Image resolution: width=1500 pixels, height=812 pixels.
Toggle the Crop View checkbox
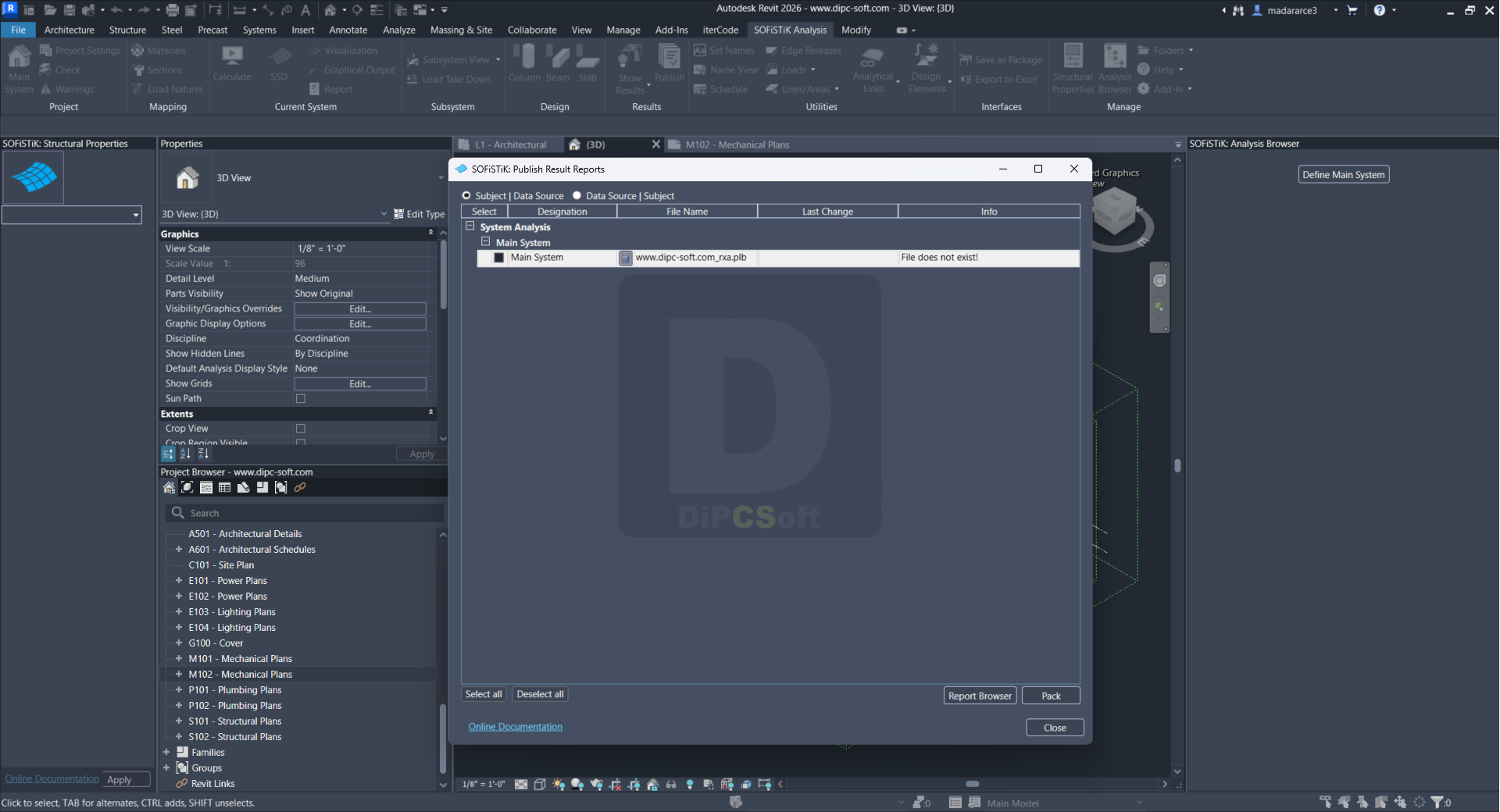(x=301, y=429)
